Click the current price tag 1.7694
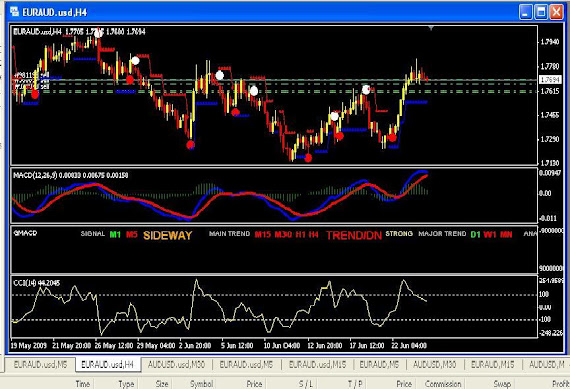 [x=550, y=80]
